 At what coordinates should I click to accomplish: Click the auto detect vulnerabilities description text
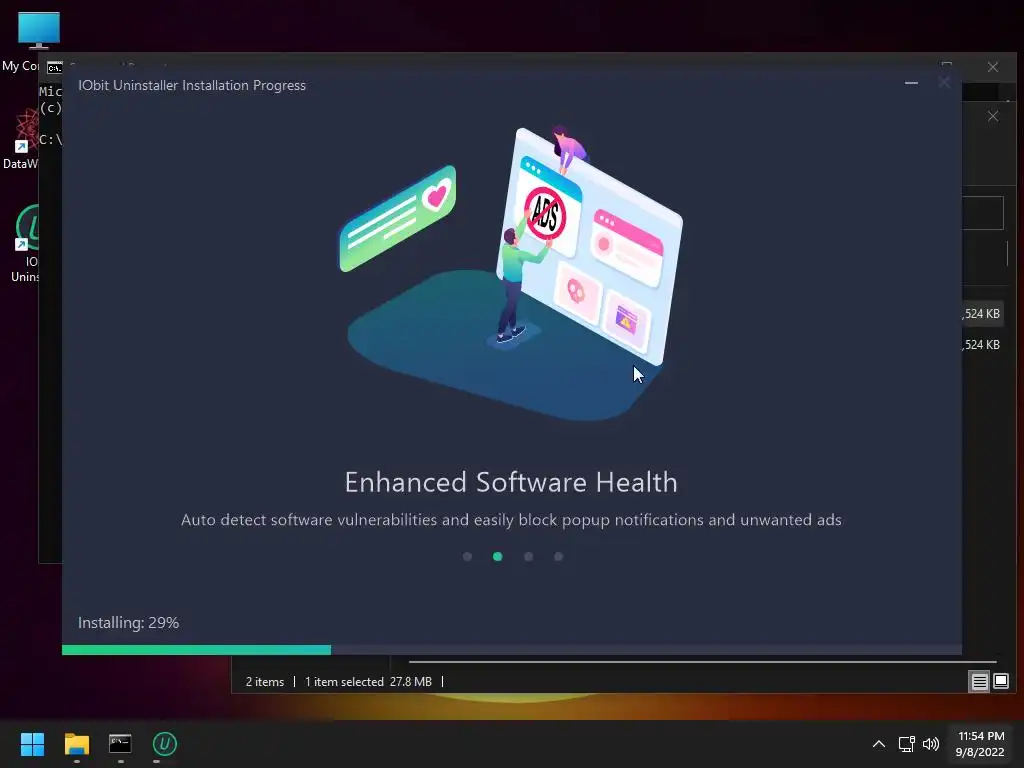pos(511,520)
